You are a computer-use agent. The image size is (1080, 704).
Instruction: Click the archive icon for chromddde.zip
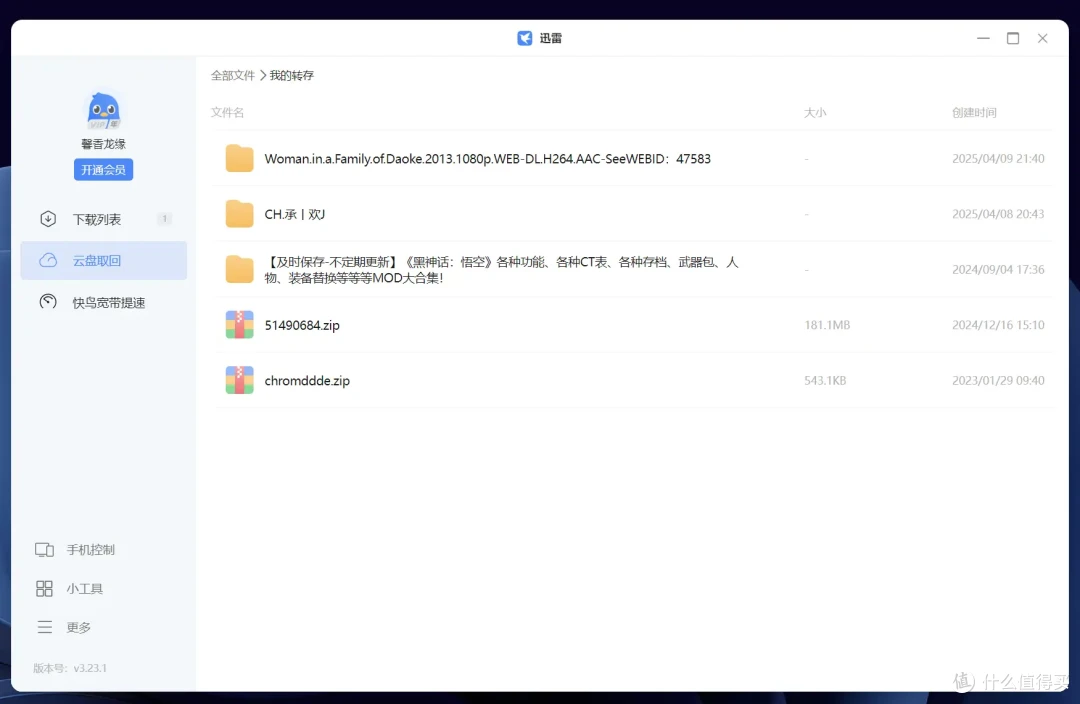pos(240,380)
